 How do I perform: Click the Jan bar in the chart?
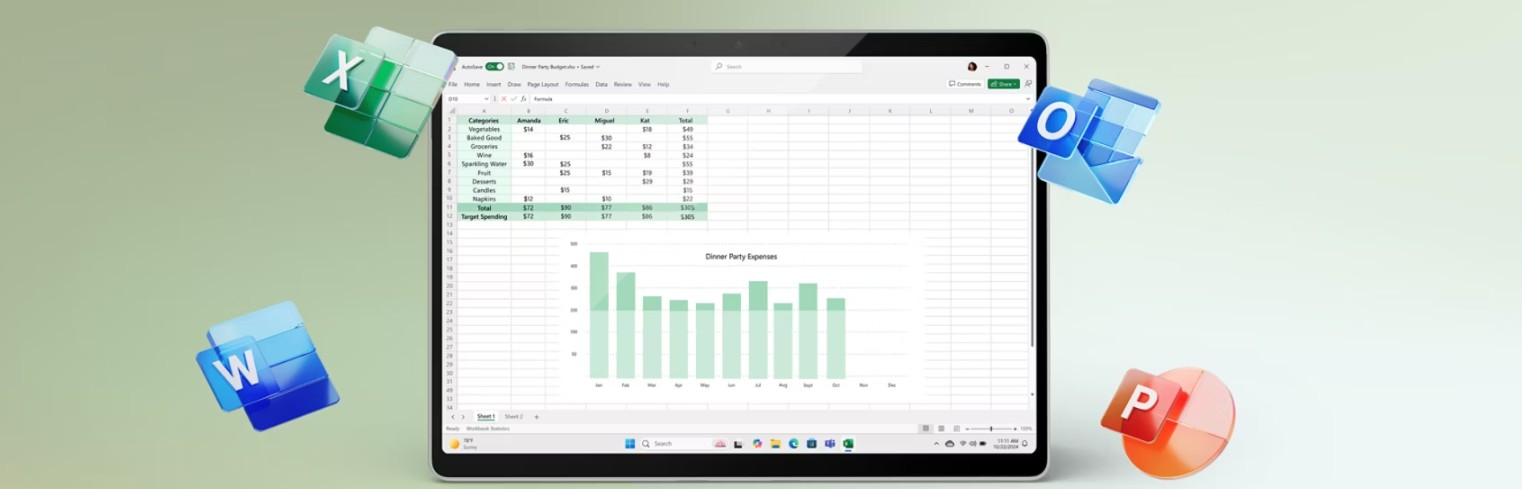coord(599,315)
